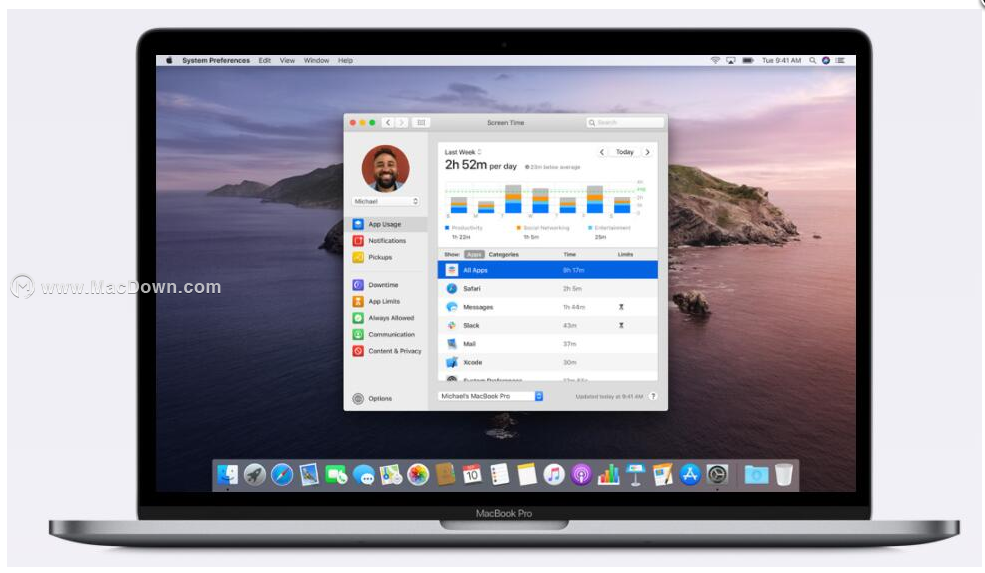Open Messages from the Dock
Screen dimensions: 985x573
tap(364, 475)
